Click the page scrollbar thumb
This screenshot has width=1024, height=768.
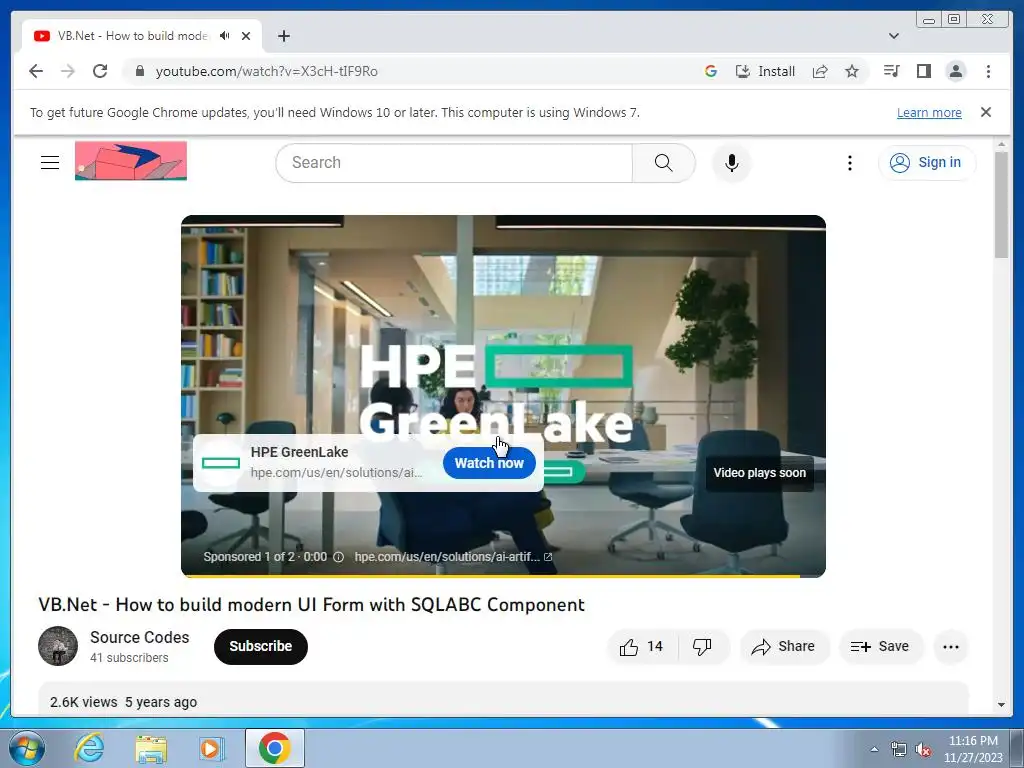point(1001,204)
